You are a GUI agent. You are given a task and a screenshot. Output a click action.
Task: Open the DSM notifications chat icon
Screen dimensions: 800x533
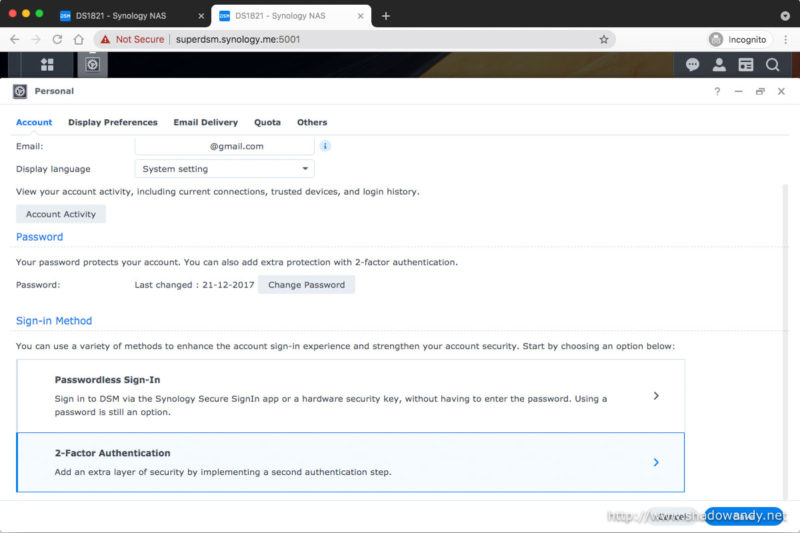click(692, 65)
